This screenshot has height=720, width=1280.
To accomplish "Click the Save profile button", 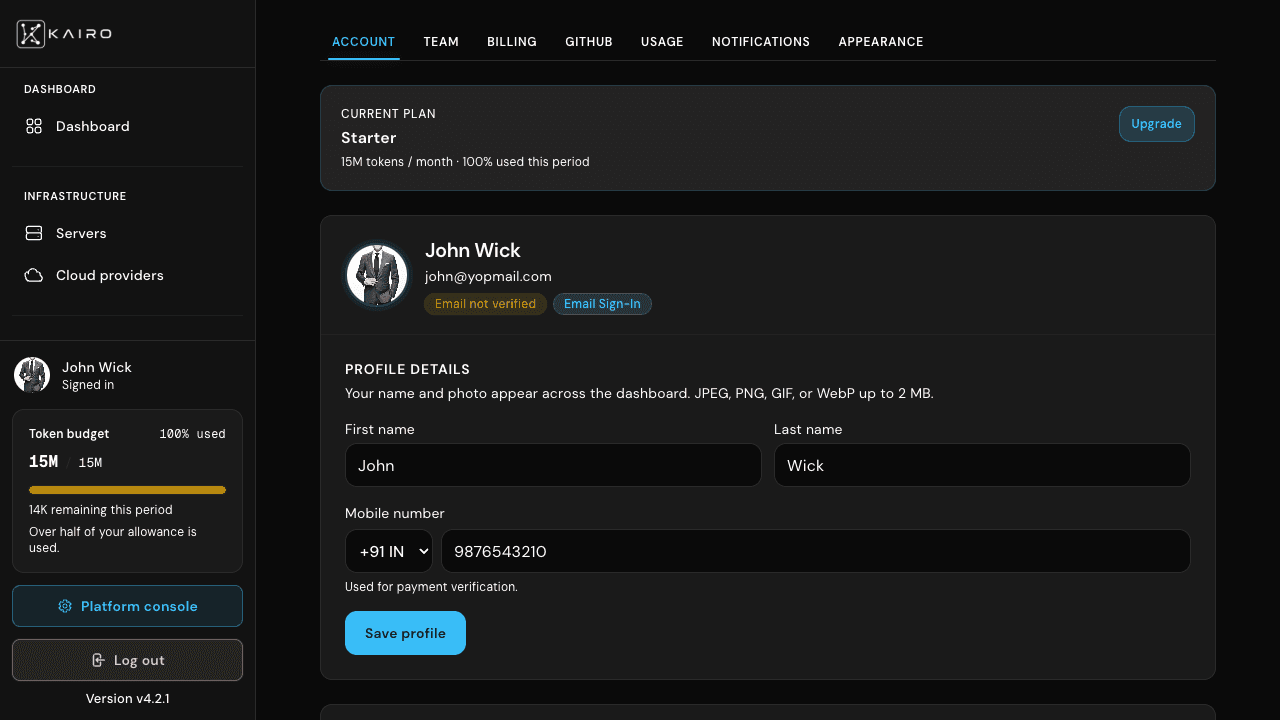I will pos(405,633).
